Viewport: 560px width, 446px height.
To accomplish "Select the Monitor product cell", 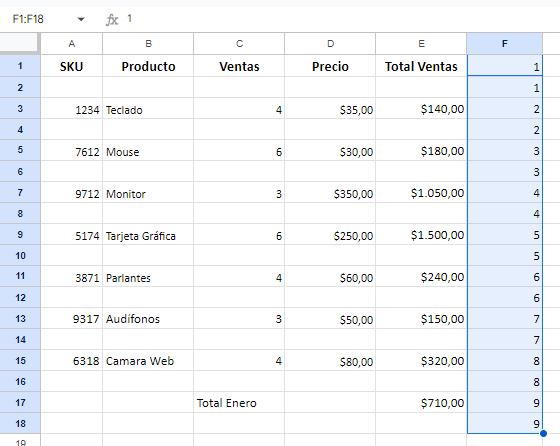I will pyautogui.click(x=148, y=193).
